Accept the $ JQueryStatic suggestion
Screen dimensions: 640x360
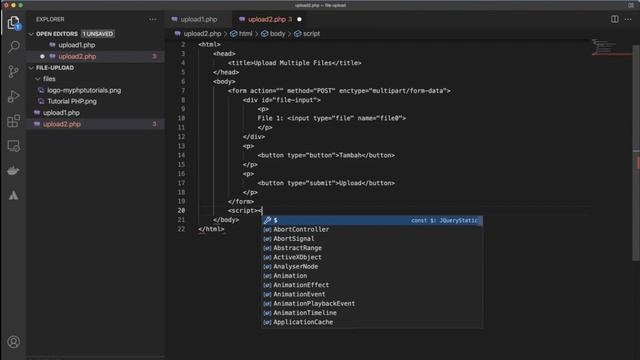(372, 220)
